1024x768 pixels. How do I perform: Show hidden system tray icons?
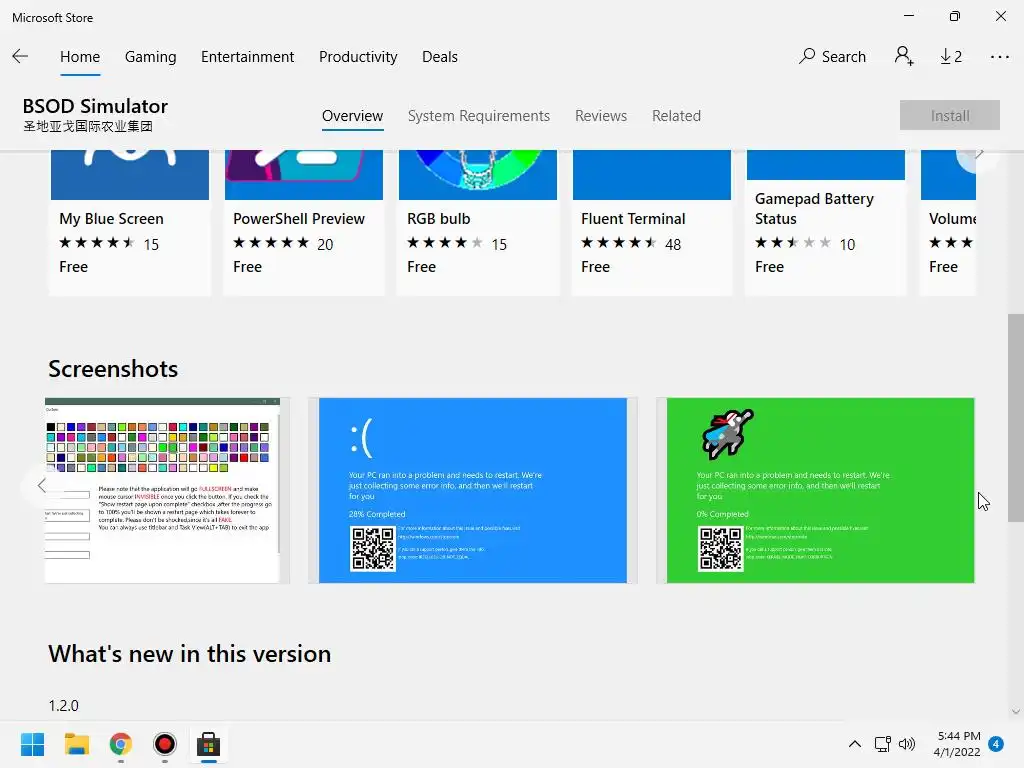coord(855,744)
